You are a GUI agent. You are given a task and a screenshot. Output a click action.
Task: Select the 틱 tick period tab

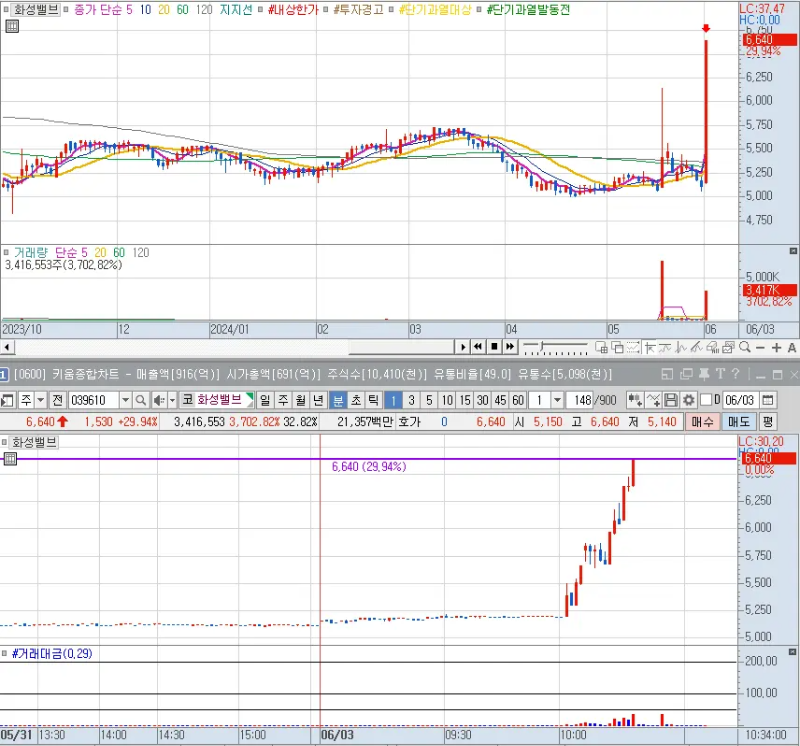coord(373,400)
